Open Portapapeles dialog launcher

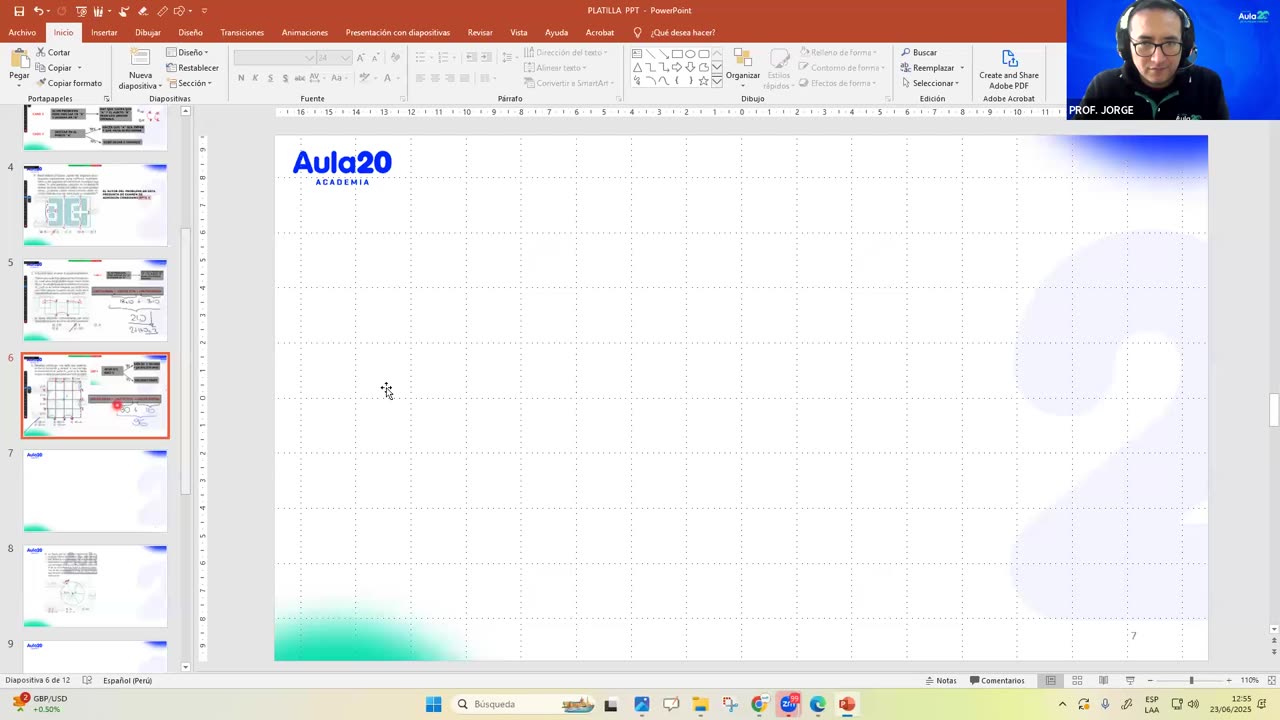click(107, 99)
